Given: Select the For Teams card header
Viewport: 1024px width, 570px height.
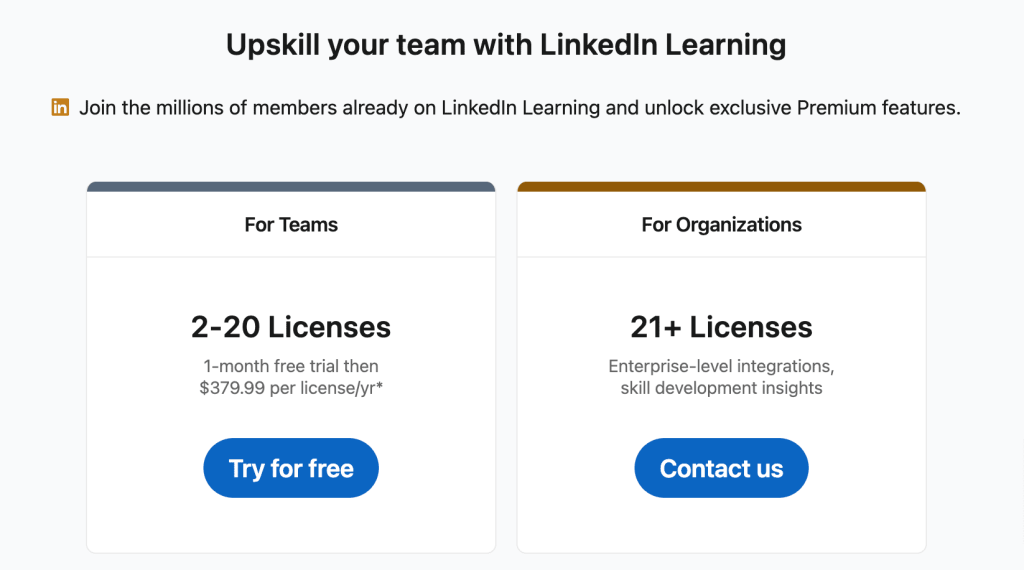Looking at the screenshot, I should pos(291,225).
